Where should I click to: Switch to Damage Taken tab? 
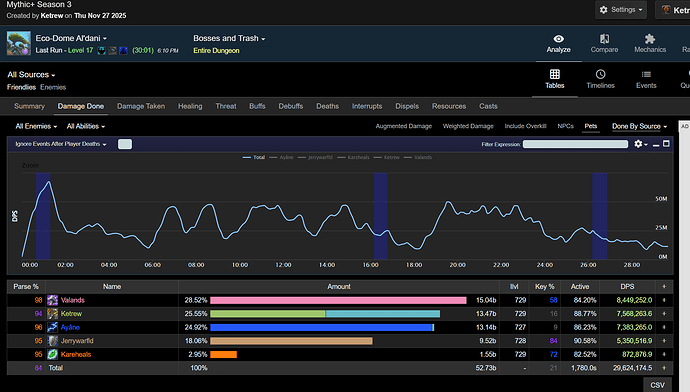(x=141, y=106)
